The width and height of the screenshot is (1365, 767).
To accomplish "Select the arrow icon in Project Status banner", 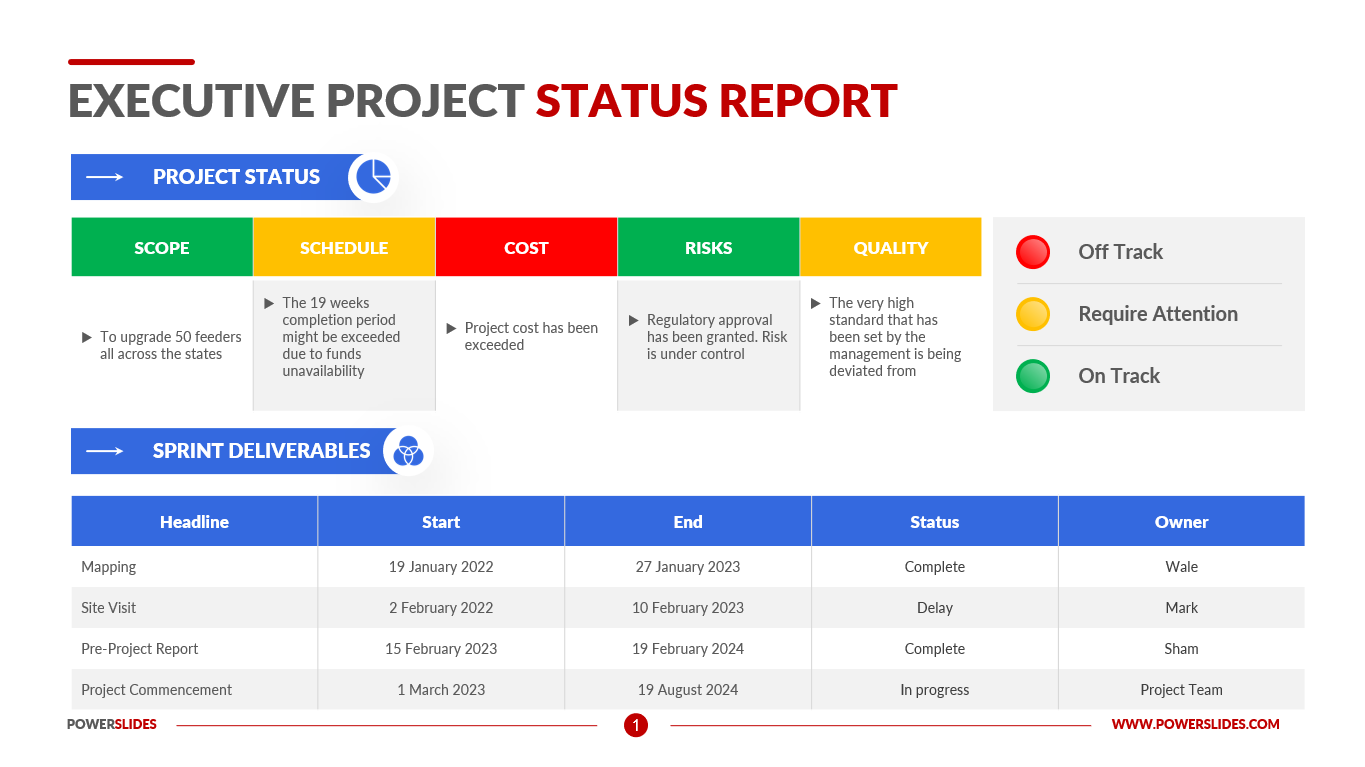I will tap(104, 176).
